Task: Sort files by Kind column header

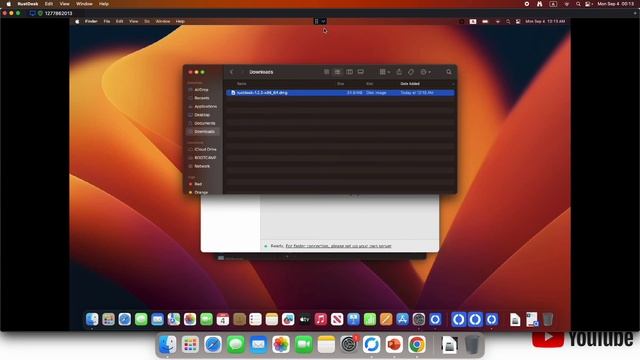Action: [369, 84]
